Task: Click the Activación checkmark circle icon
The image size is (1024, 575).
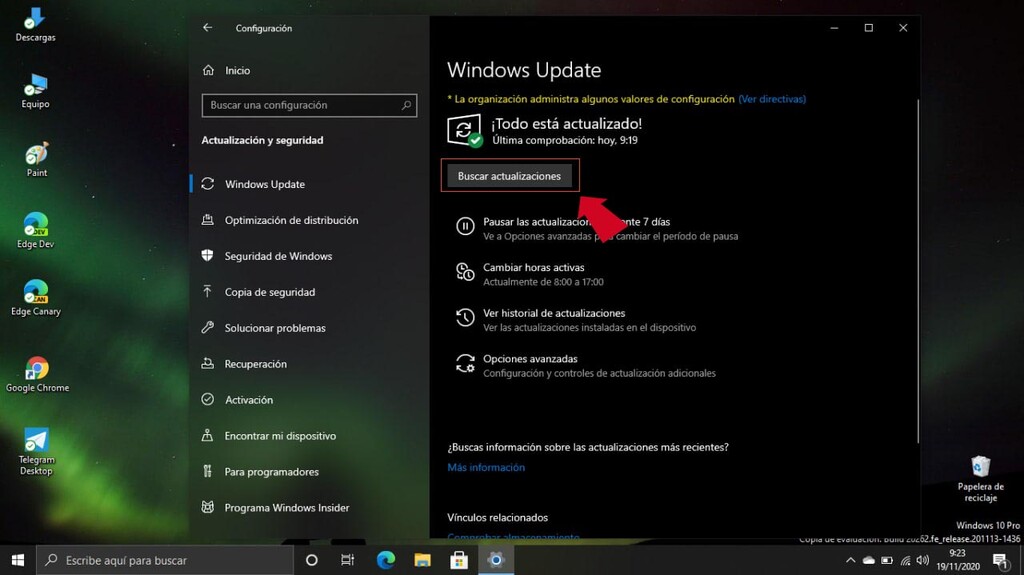Action: click(208, 399)
